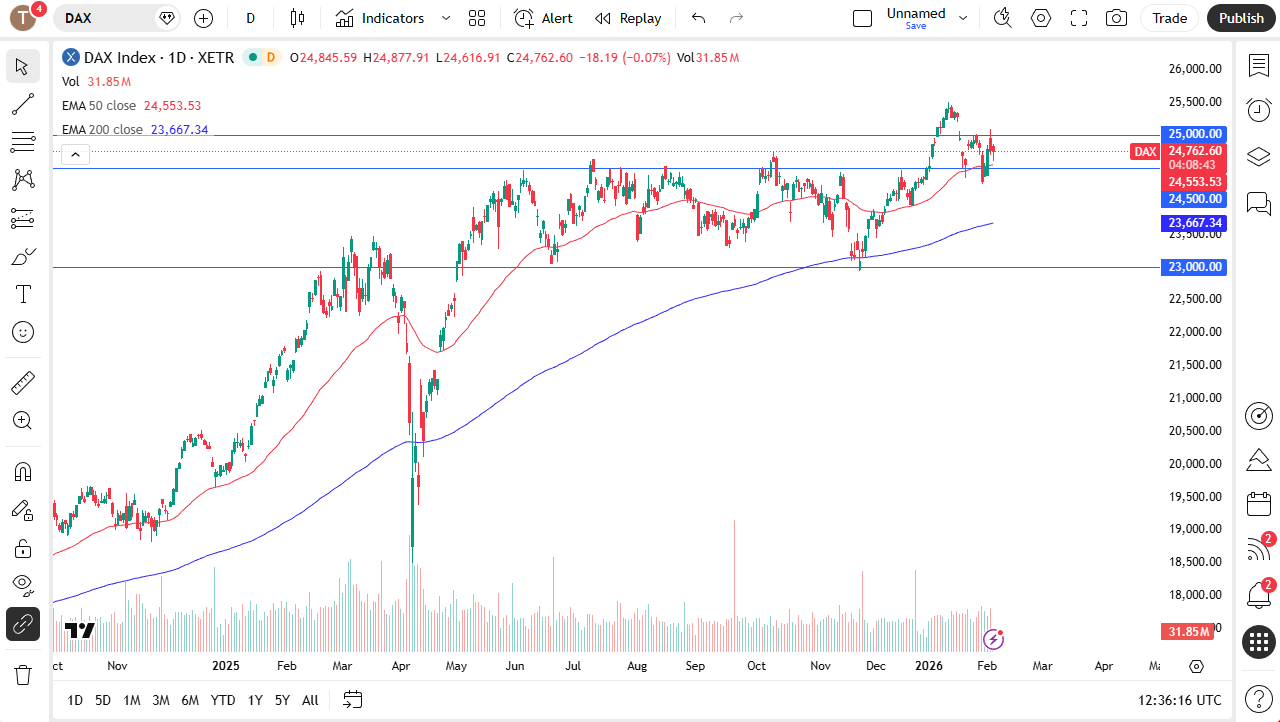
Task: Start bar Replay mode
Action: (x=628, y=18)
